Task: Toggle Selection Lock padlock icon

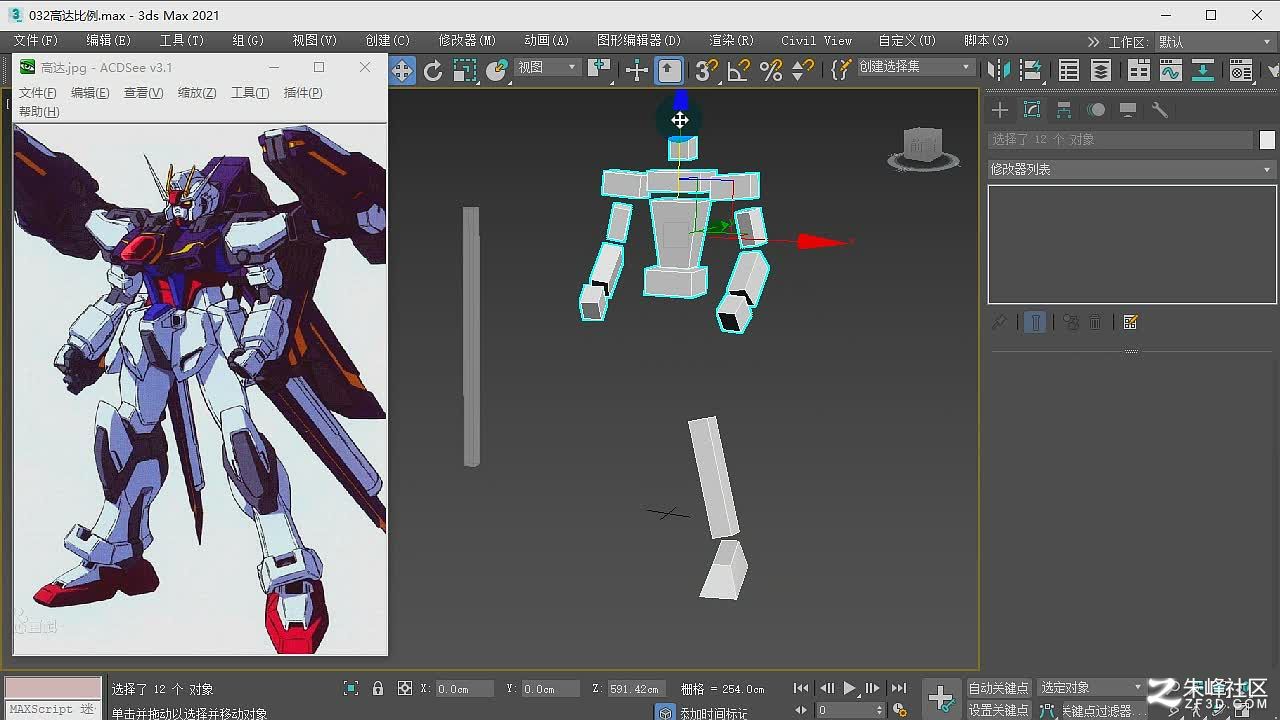Action: point(378,688)
